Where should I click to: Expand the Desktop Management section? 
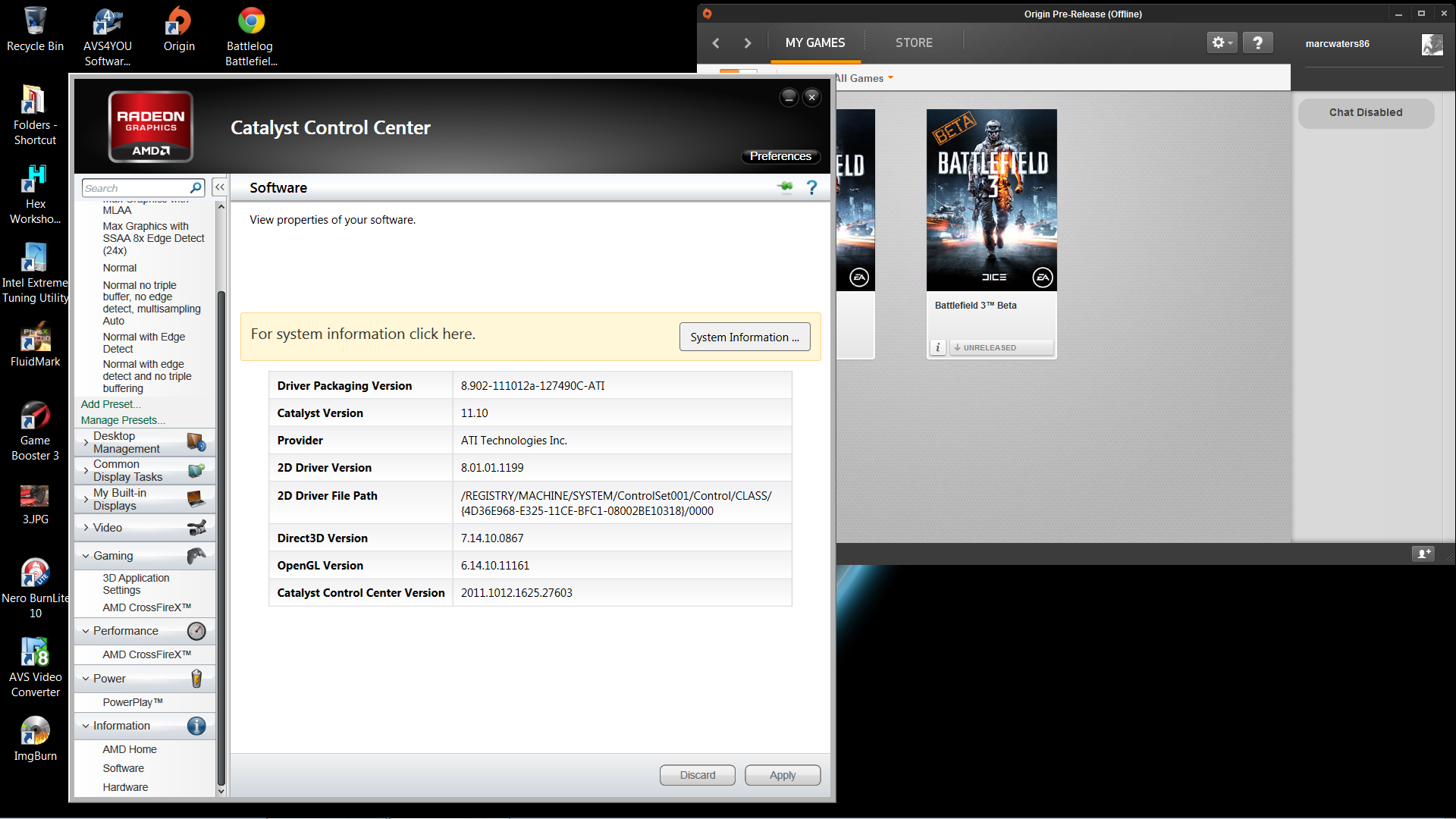86,442
